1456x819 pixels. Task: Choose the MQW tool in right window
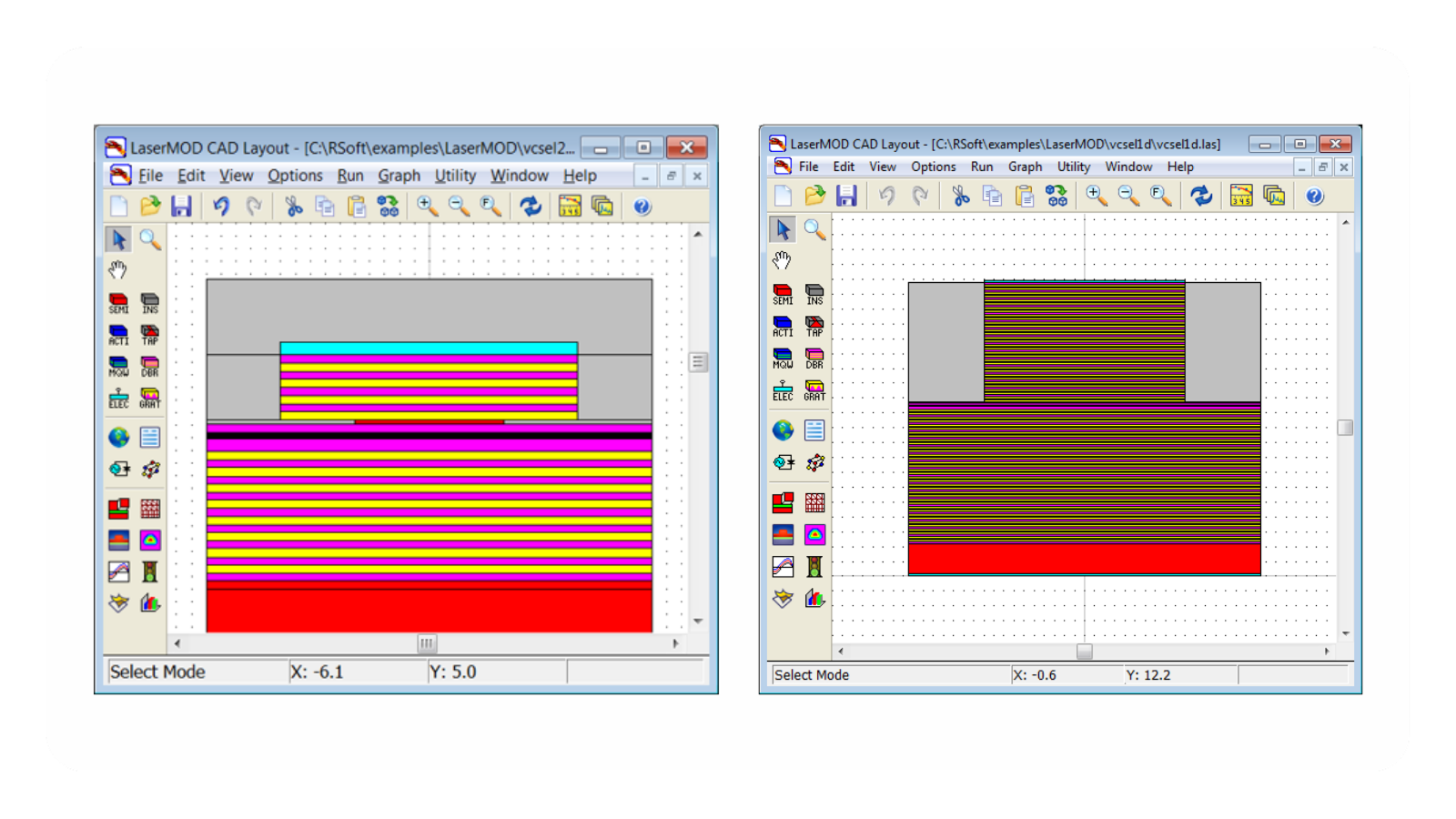tap(783, 359)
